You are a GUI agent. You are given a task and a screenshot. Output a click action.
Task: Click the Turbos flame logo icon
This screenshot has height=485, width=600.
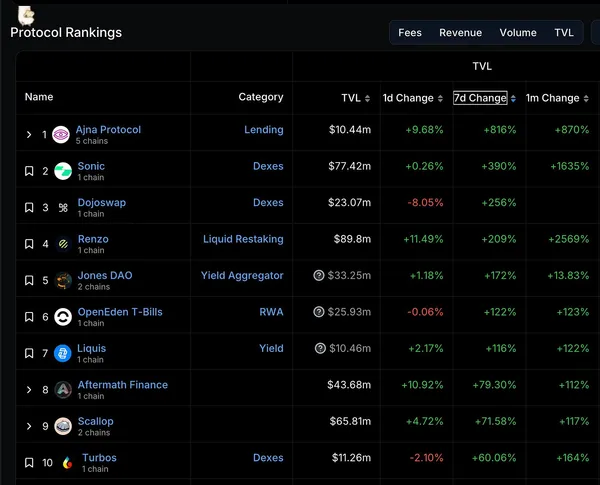click(x=67, y=463)
